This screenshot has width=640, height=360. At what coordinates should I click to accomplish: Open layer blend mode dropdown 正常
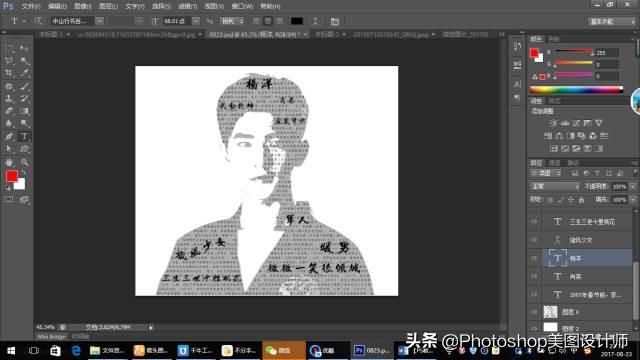click(x=555, y=187)
